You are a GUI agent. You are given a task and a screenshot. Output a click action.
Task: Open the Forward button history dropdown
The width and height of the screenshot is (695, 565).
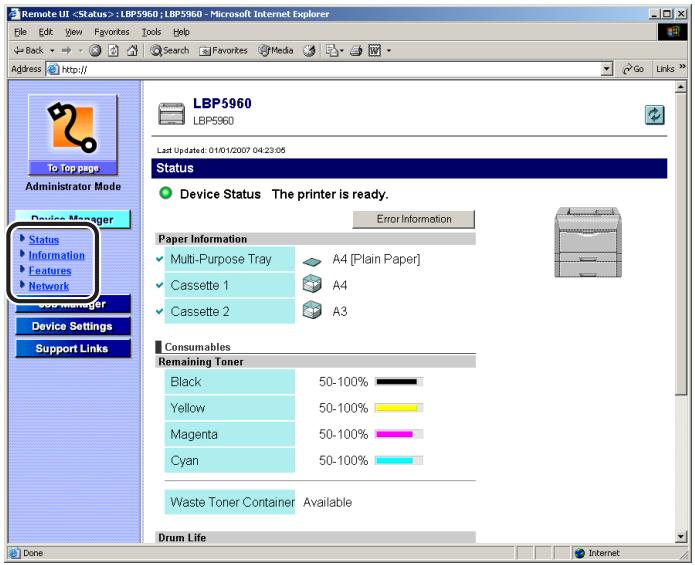(x=80, y=51)
